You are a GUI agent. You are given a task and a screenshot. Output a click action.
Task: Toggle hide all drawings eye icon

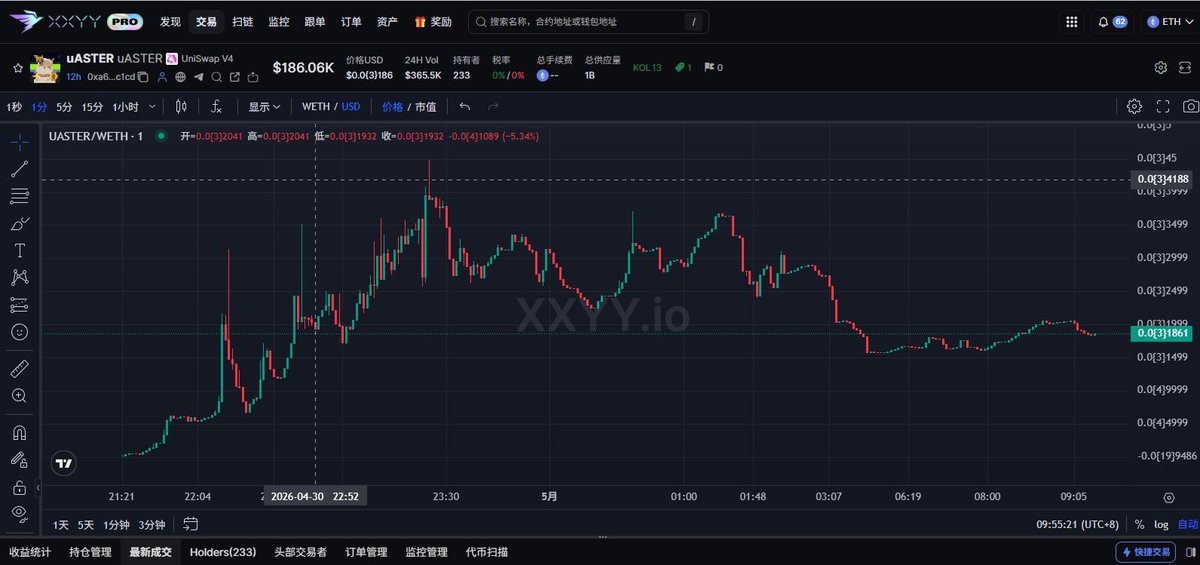[x=19, y=514]
